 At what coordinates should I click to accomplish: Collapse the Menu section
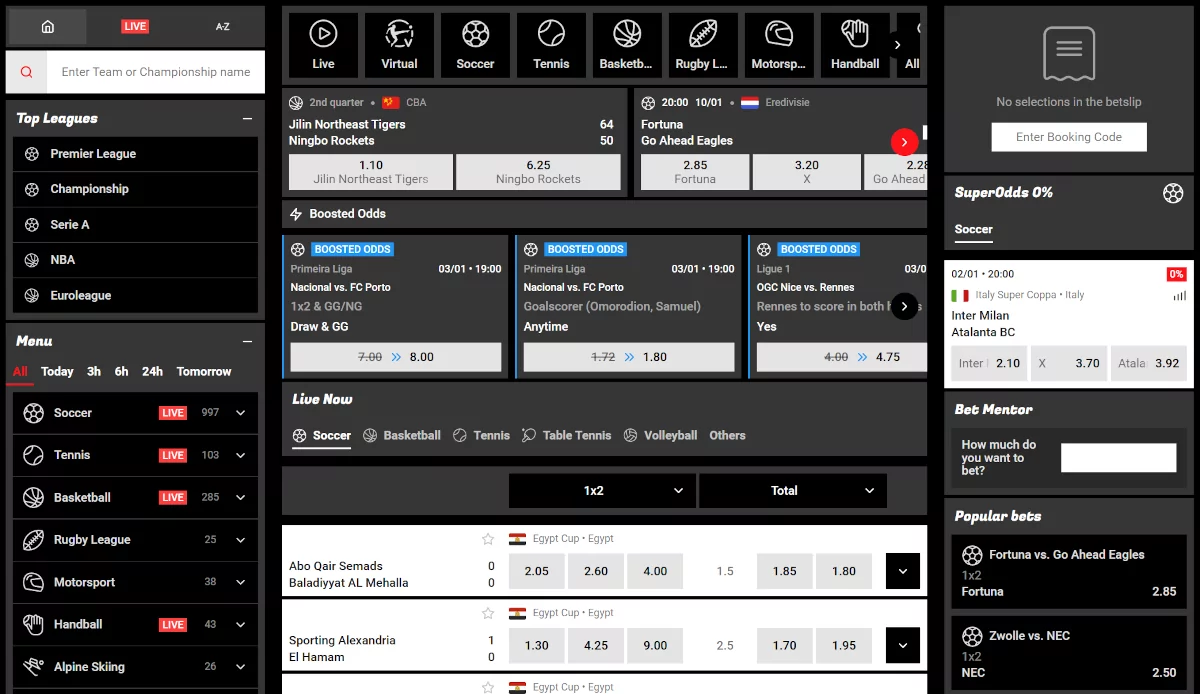[x=247, y=341]
